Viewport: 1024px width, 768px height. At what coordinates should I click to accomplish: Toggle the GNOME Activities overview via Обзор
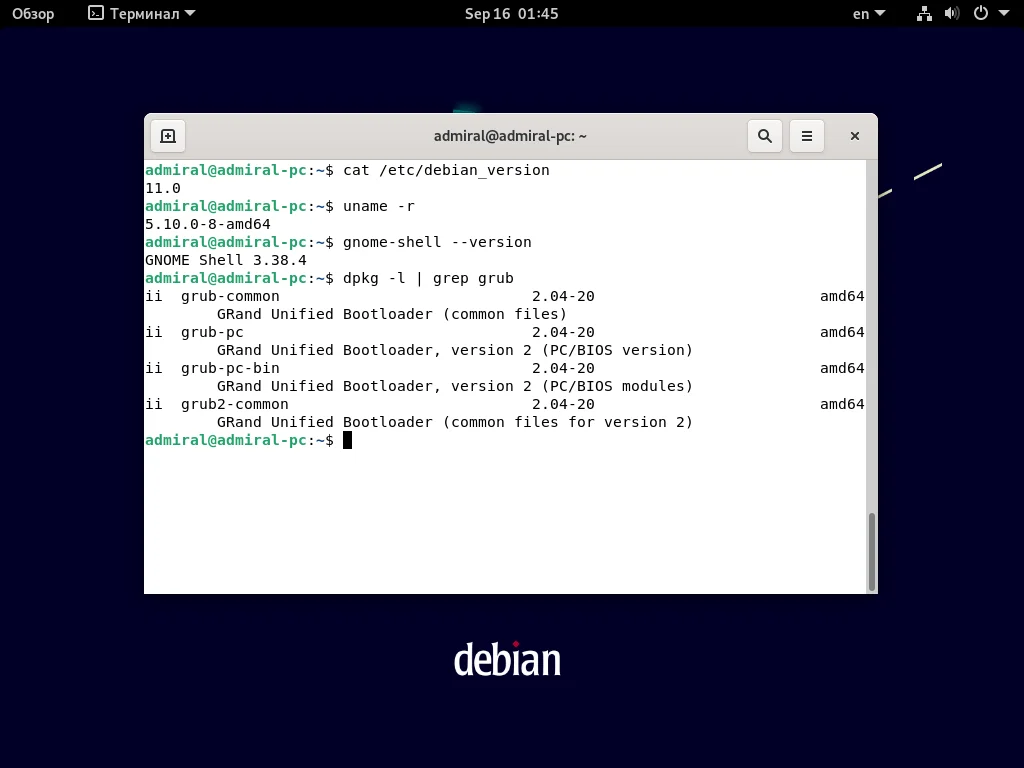tap(33, 13)
